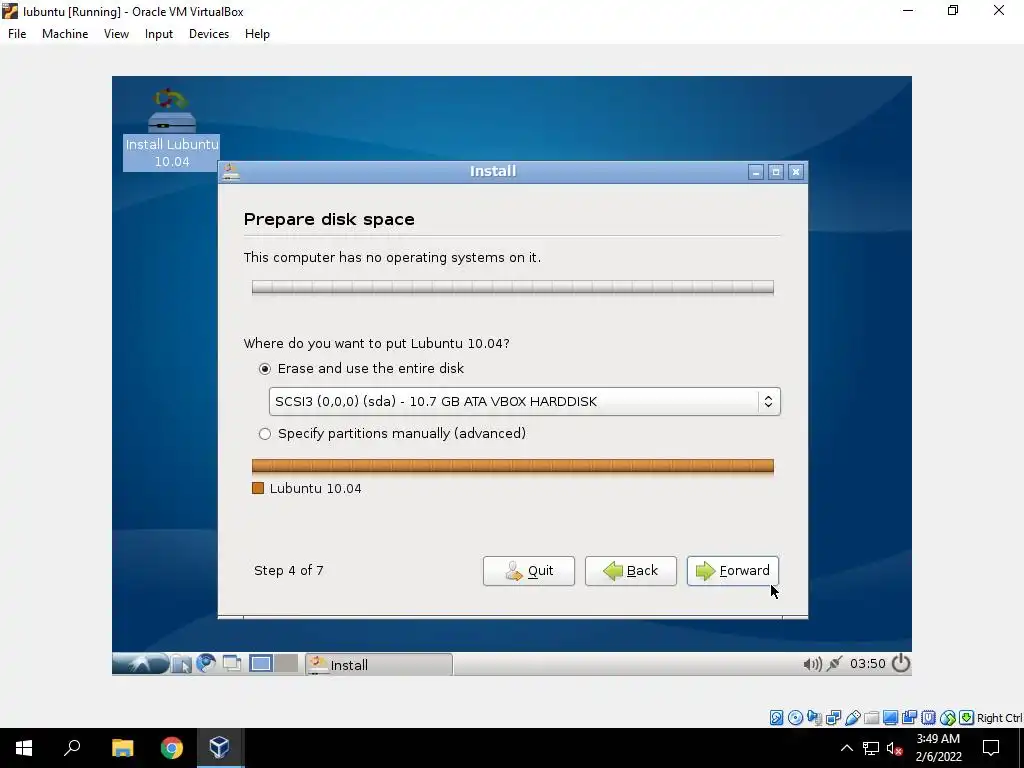The image size is (1024, 768).
Task: Click the VirtualBox keyboard capture indicator
Action: click(x=967, y=718)
